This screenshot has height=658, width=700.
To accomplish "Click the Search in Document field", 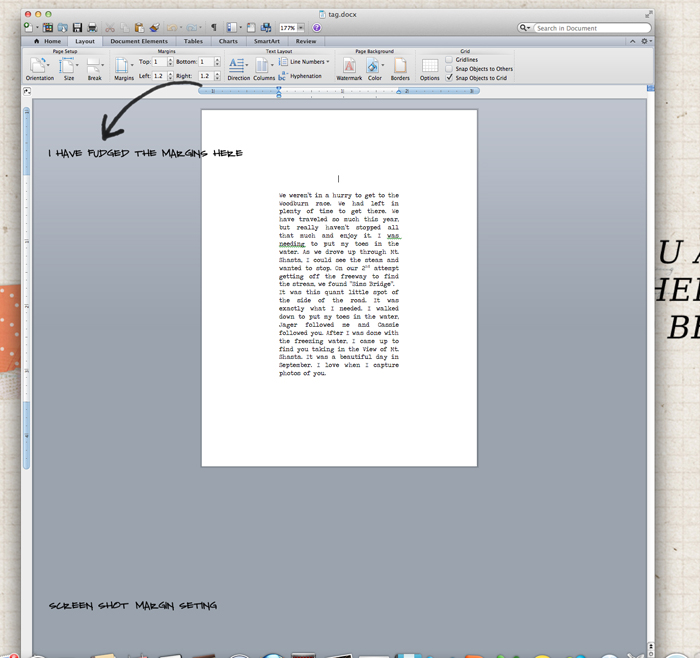I will (590, 28).
